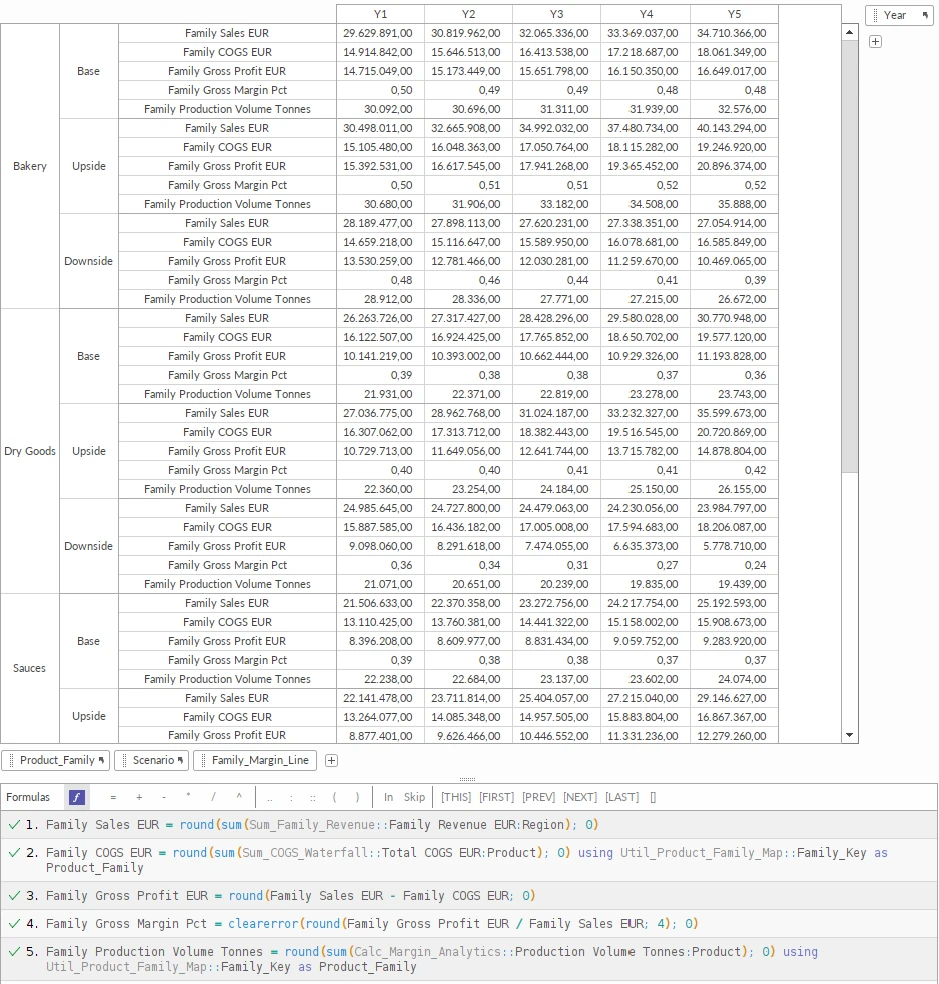
Task: Insert the In keyword
Action: point(389,797)
